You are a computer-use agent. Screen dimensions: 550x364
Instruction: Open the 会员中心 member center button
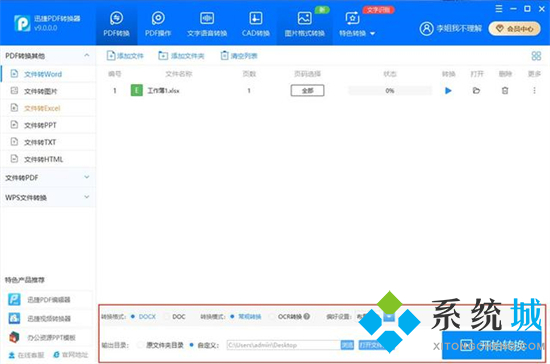[516, 29]
